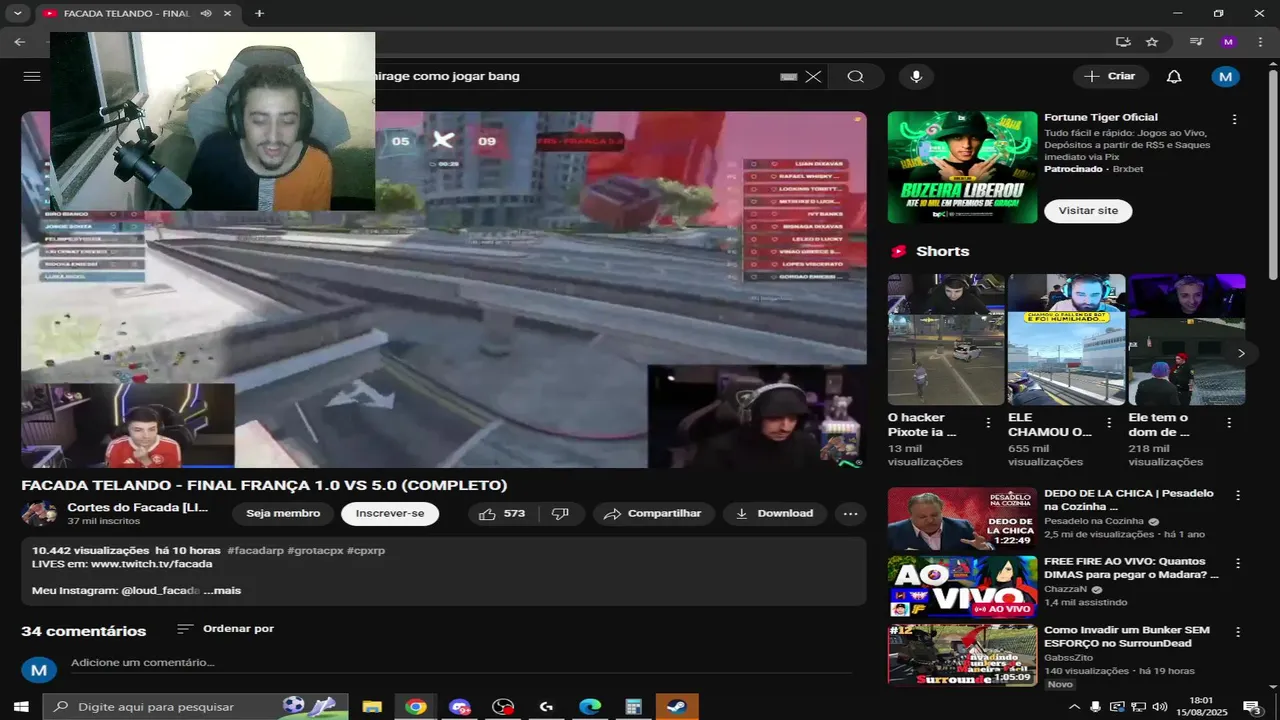
Task: Like the video with thumbs up 573
Action: (503, 514)
